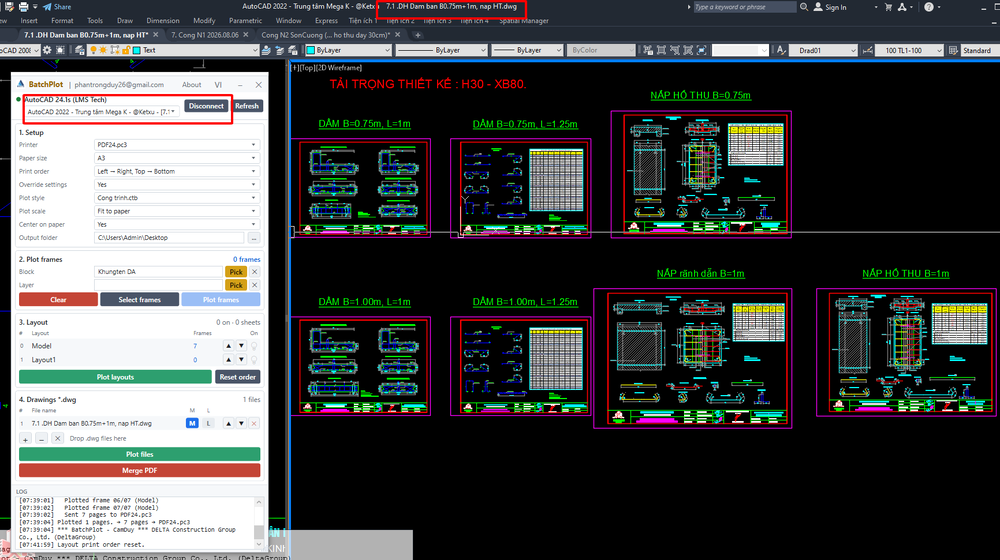Toggle the layer lock padlock icon
The width and height of the screenshot is (1000, 560).
coord(126,50)
